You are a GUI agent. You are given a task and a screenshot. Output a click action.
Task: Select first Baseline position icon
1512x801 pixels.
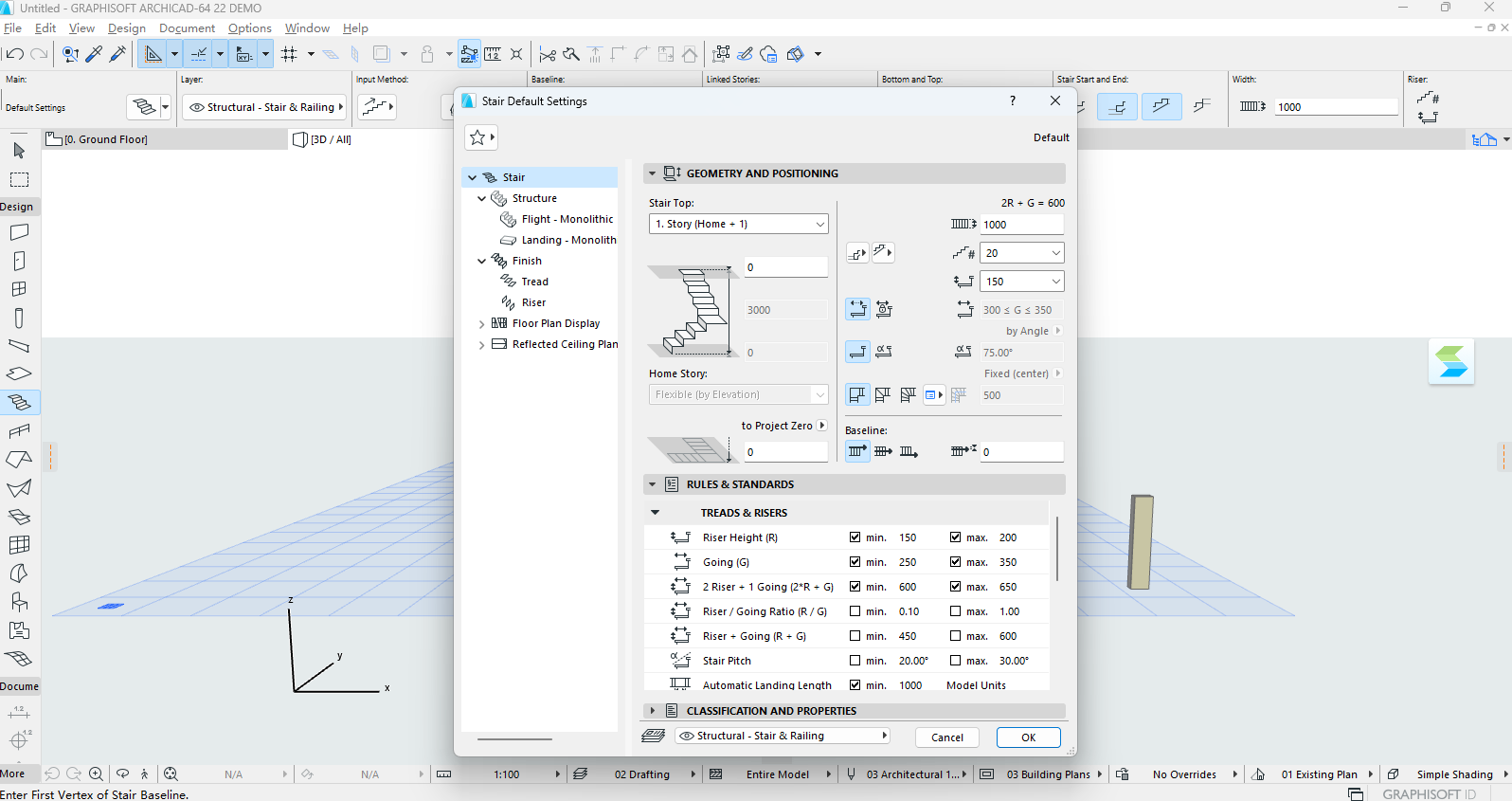pos(857,451)
